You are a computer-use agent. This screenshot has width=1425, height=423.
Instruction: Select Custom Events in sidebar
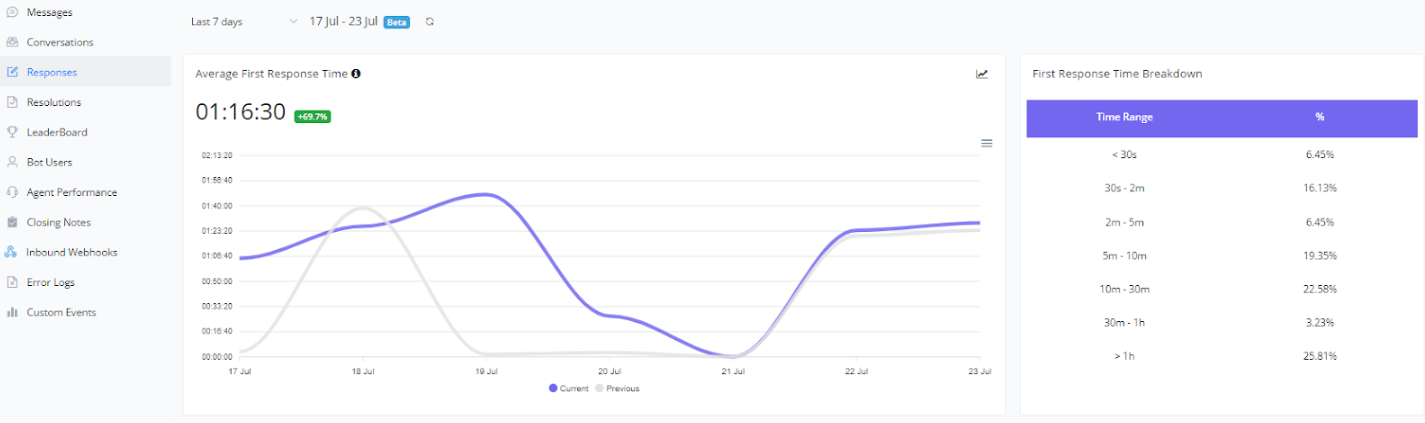[x=61, y=312]
